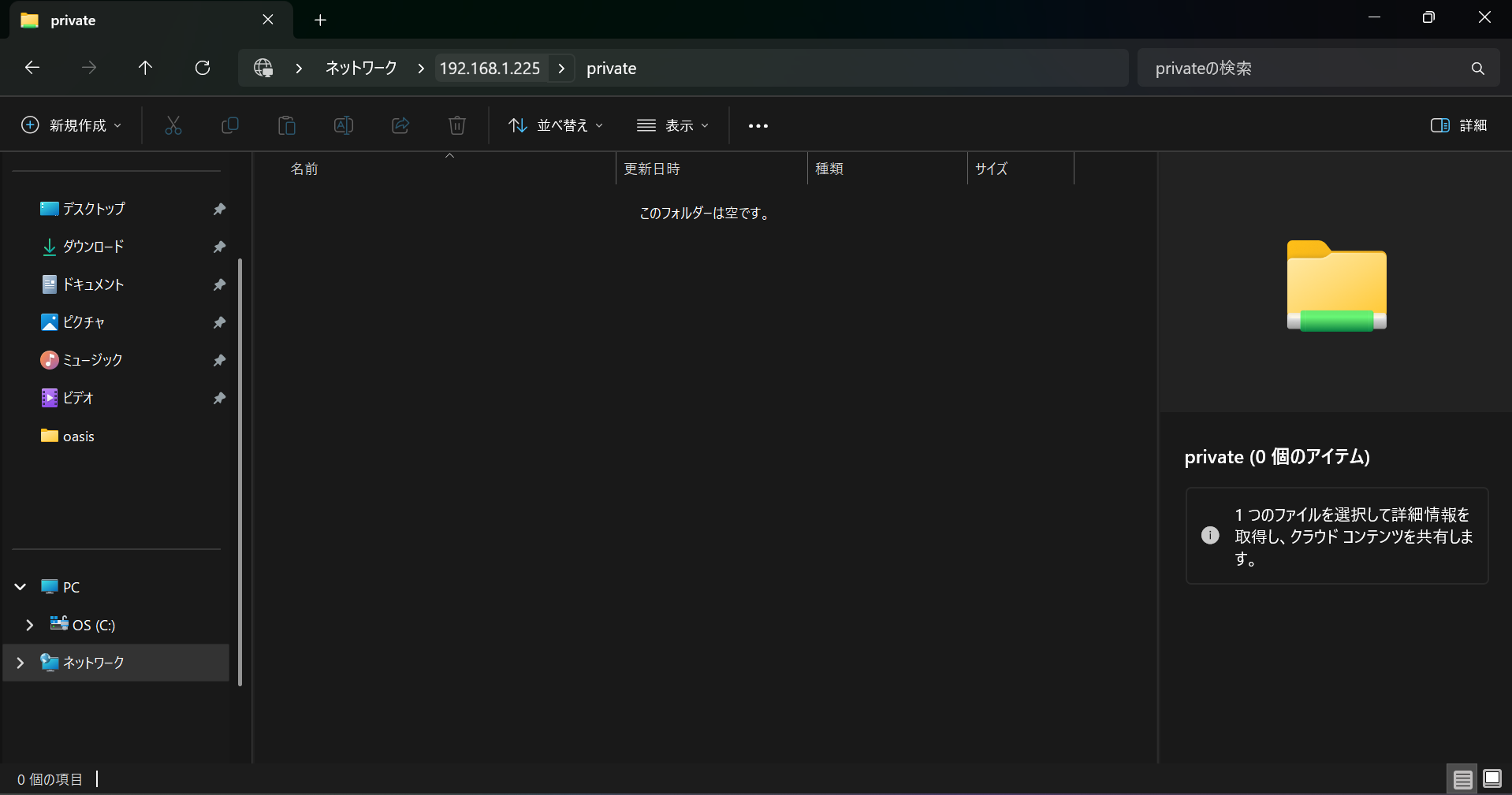1512x795 pixels.
Task: Collapse the PC tree item
Action: (x=20, y=586)
